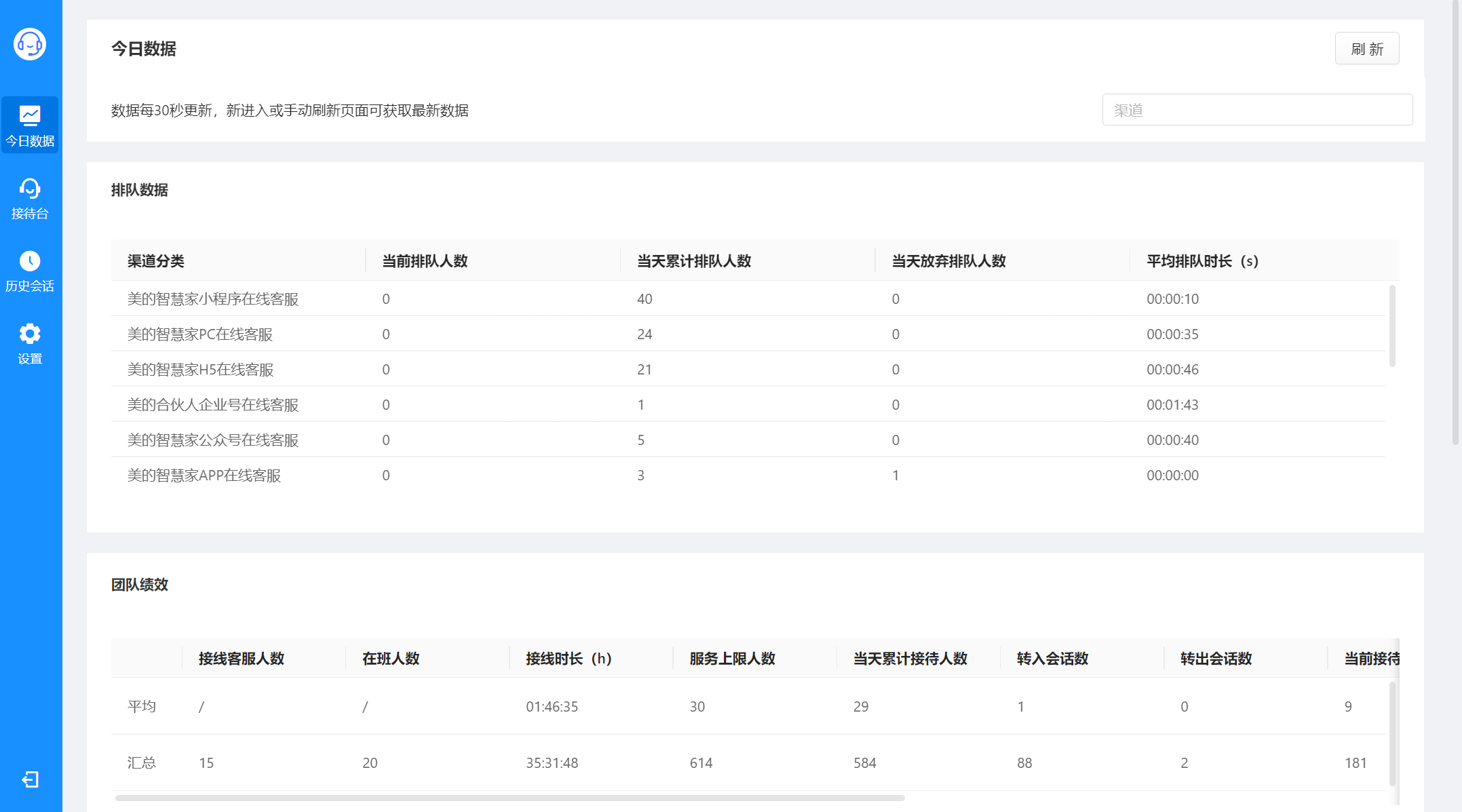Viewport: 1462px width, 812px height.
Task: Click the cumulative queue value 40
Action: [645, 299]
